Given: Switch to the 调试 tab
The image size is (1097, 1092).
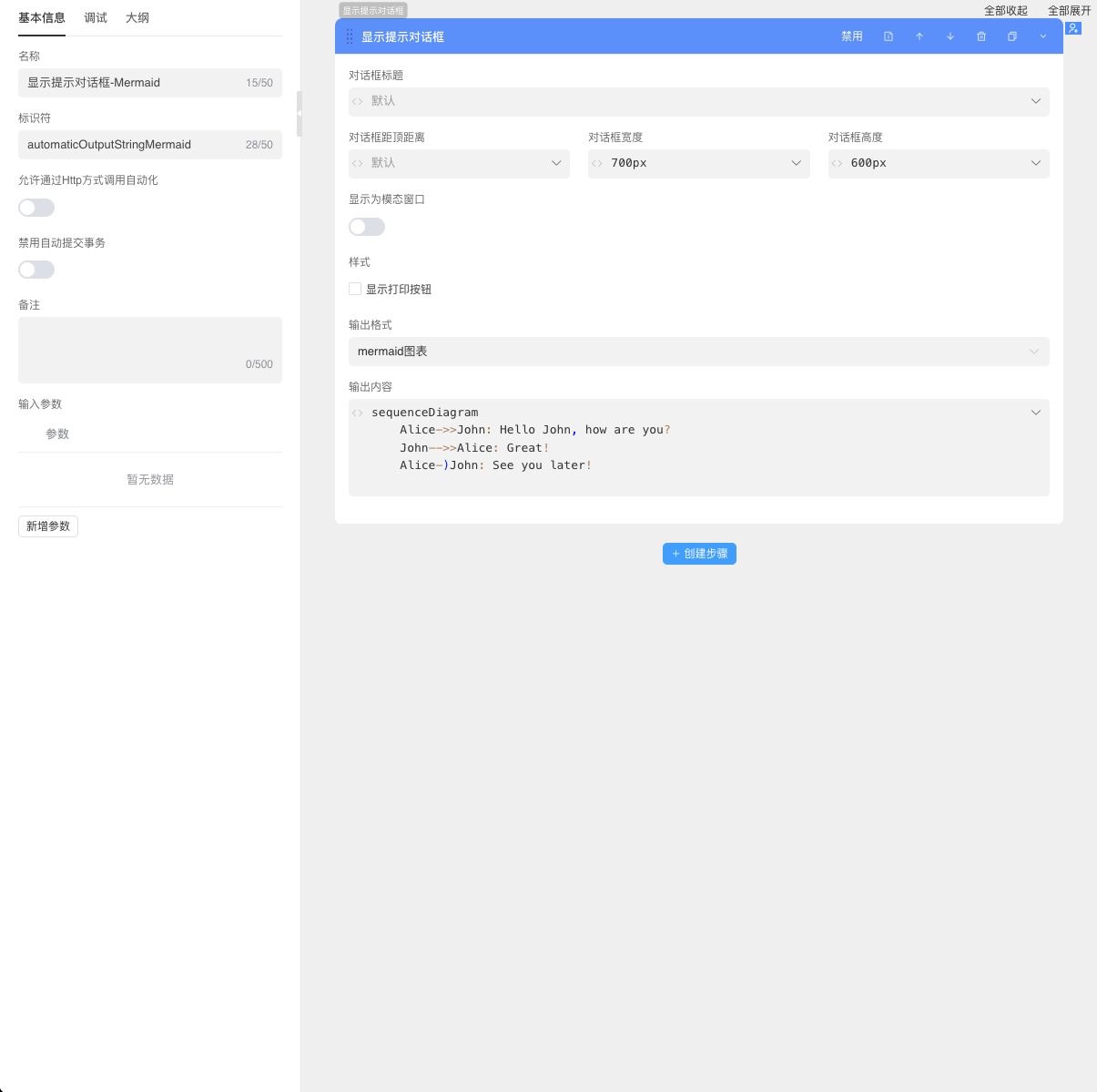Looking at the screenshot, I should [96, 18].
